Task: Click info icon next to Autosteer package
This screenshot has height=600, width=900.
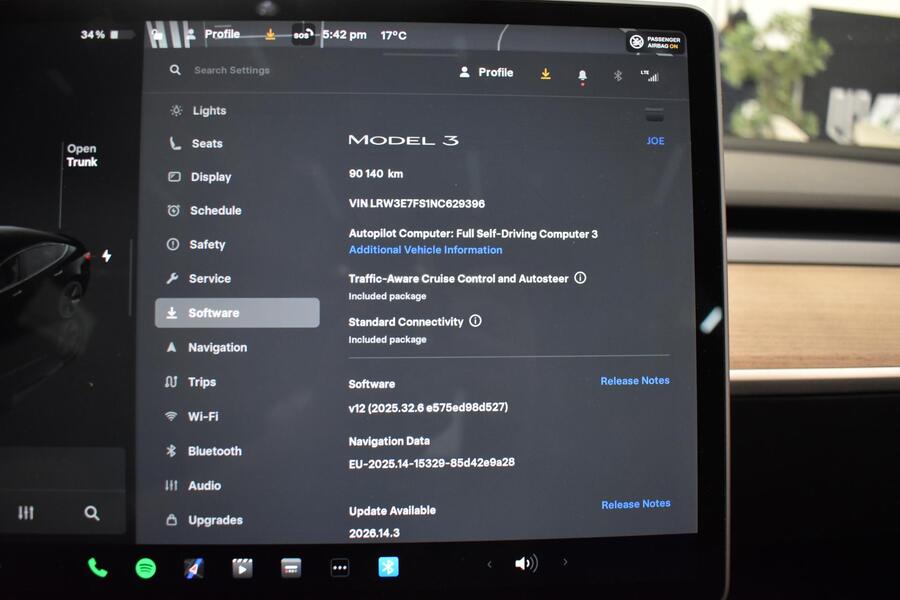Action: (x=580, y=278)
